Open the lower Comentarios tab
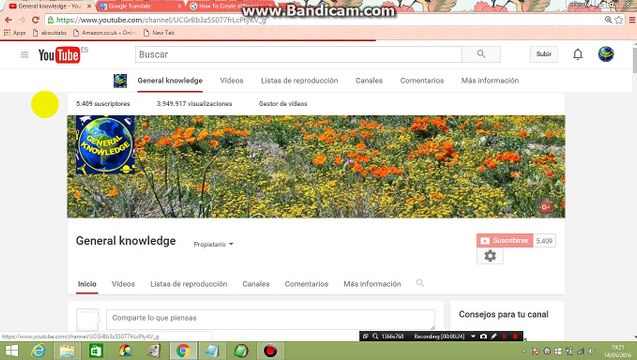The image size is (637, 360). 306,284
